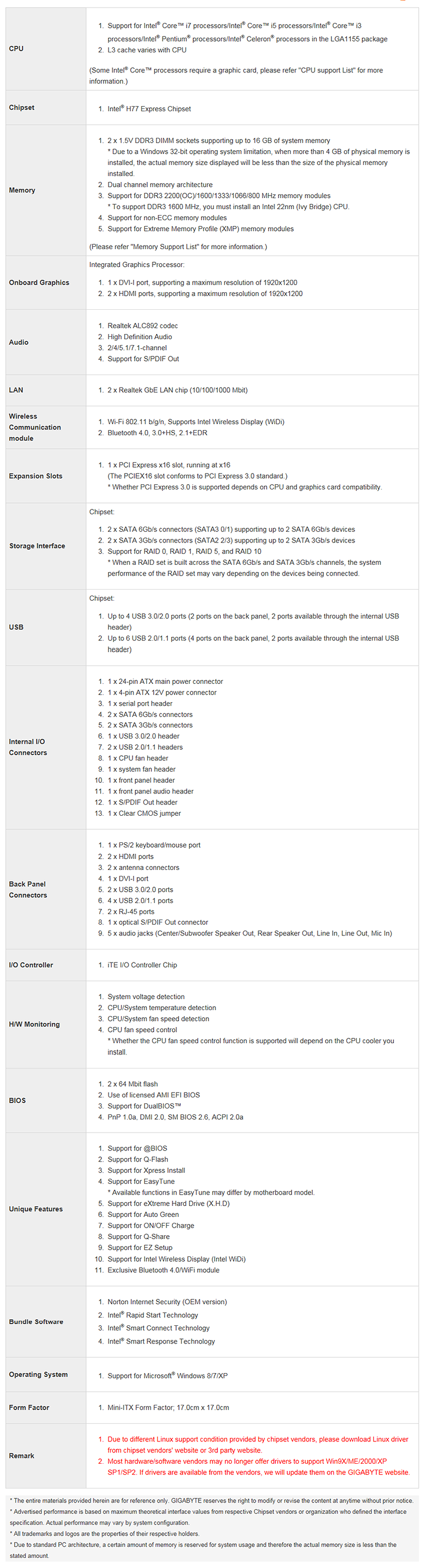This screenshot has height=1568, width=424.
Task: Click the H/W Monitoring row label
Action: click(35, 1024)
